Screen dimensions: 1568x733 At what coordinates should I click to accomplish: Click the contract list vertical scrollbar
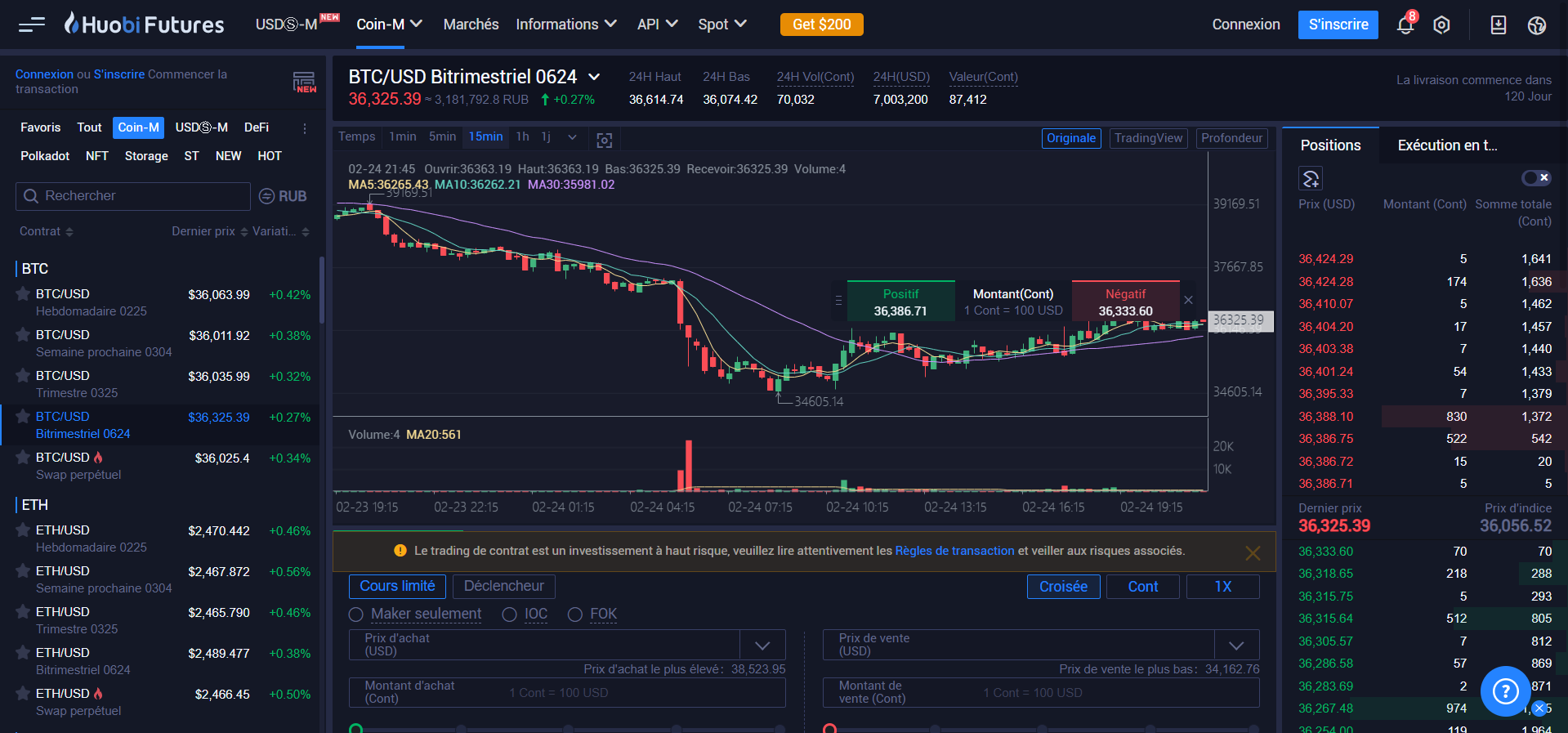(x=322, y=290)
